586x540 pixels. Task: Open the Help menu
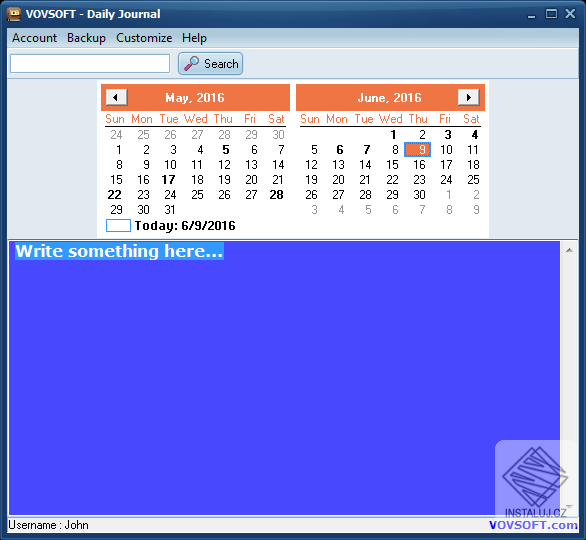(194, 38)
